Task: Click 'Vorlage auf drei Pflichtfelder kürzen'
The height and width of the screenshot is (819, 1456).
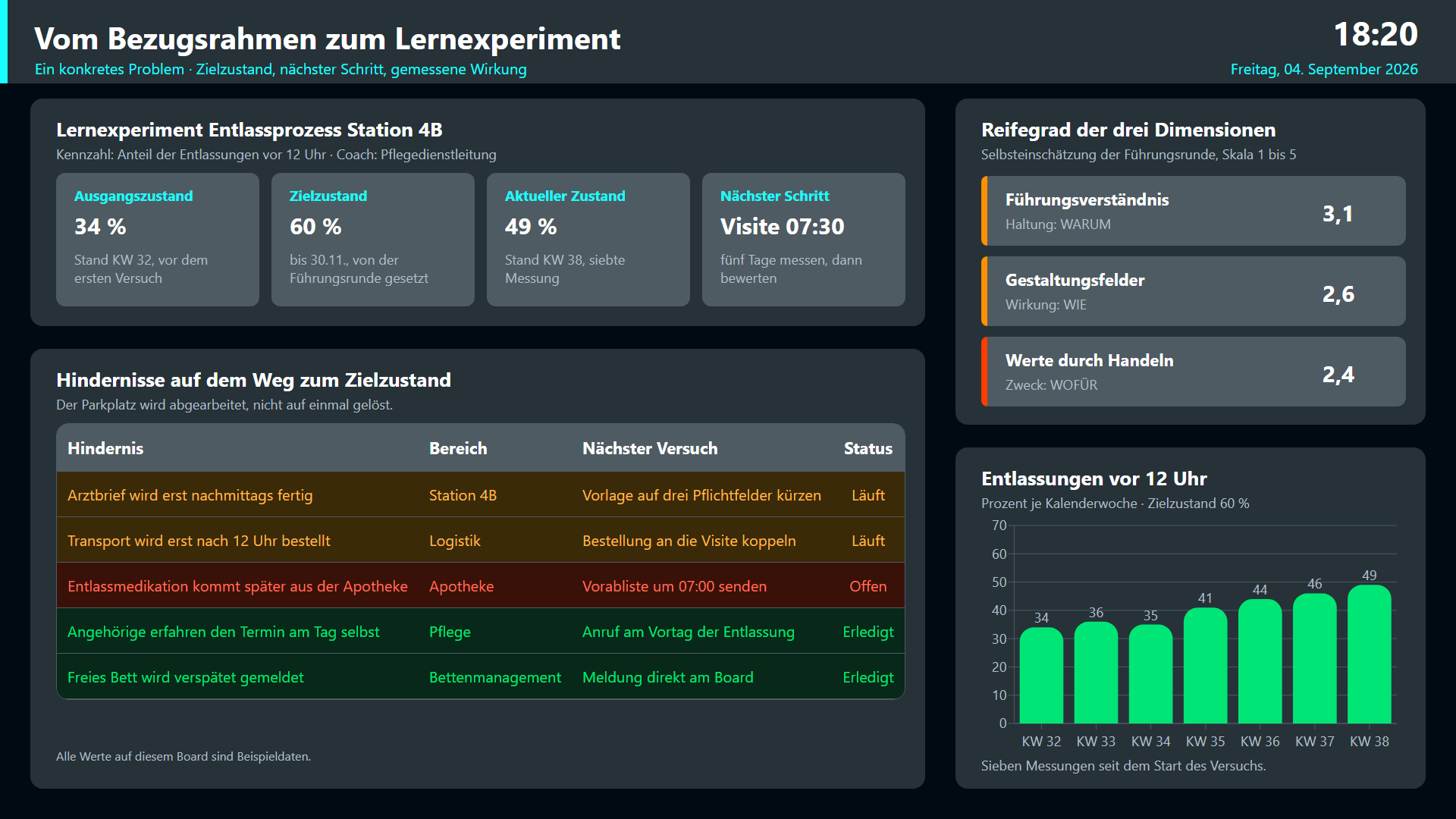Action: pos(701,495)
